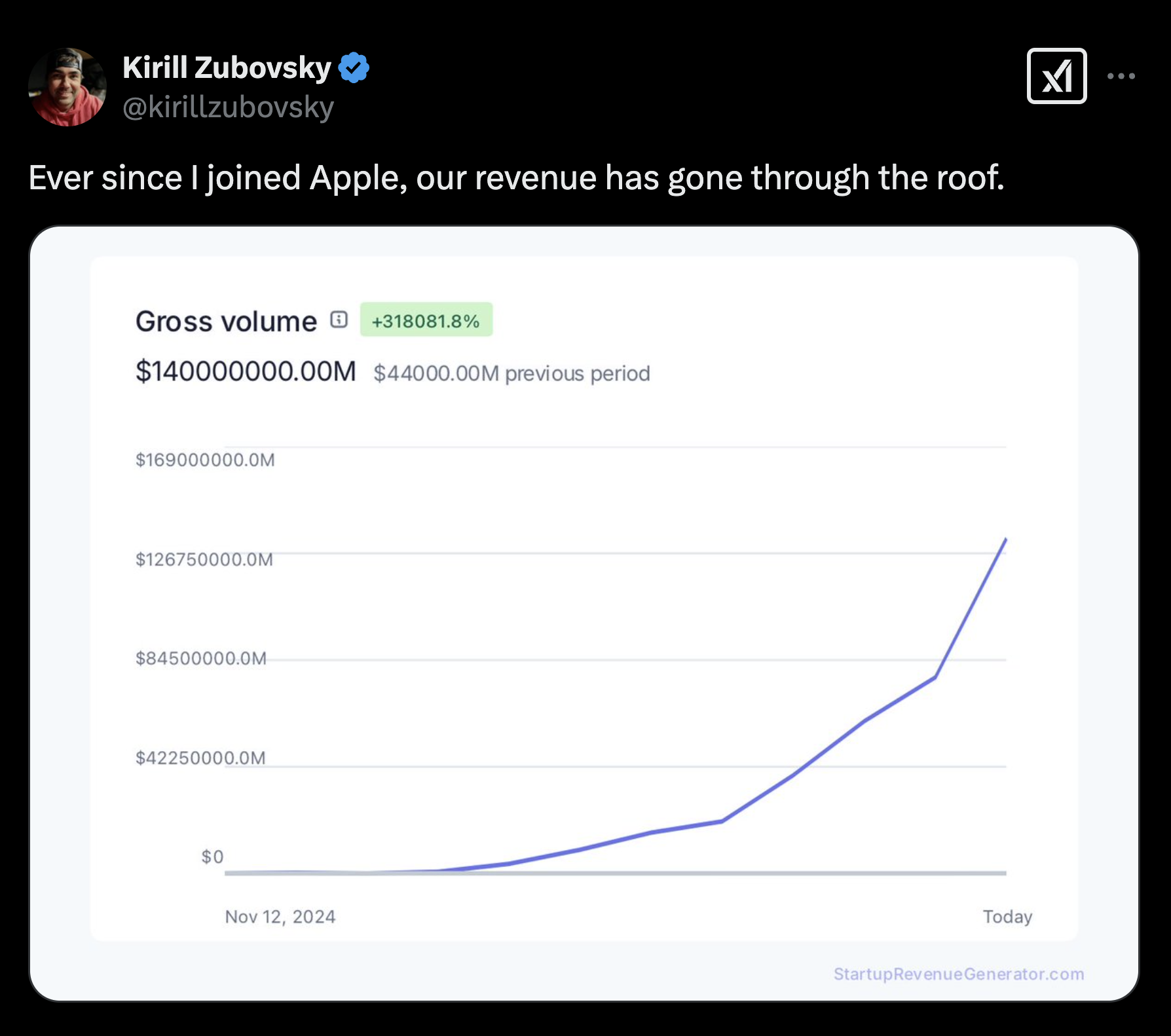Click the $126750000.0M y-axis label
1171x1036 pixels.
[204, 559]
